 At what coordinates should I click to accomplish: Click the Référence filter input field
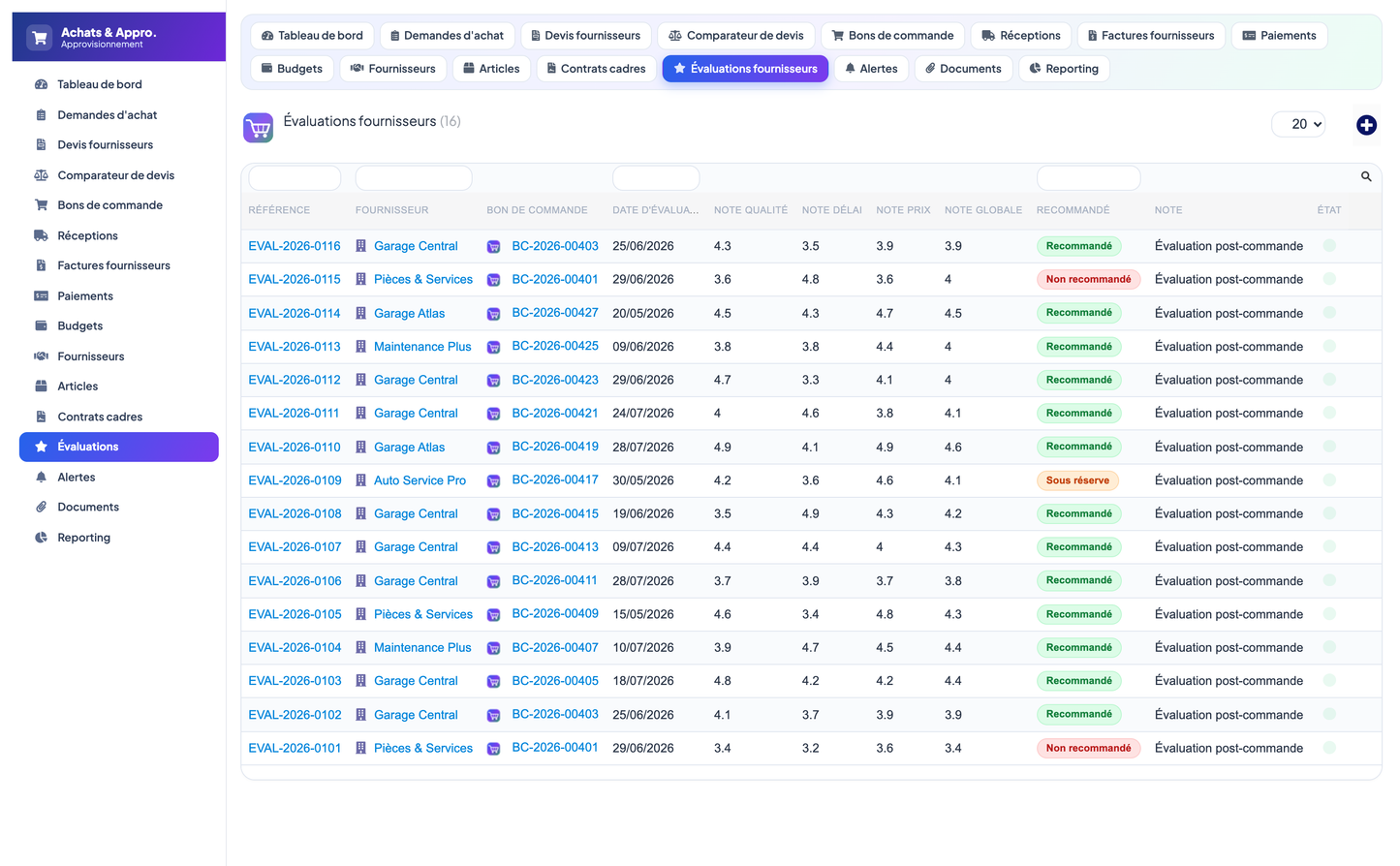(x=295, y=178)
